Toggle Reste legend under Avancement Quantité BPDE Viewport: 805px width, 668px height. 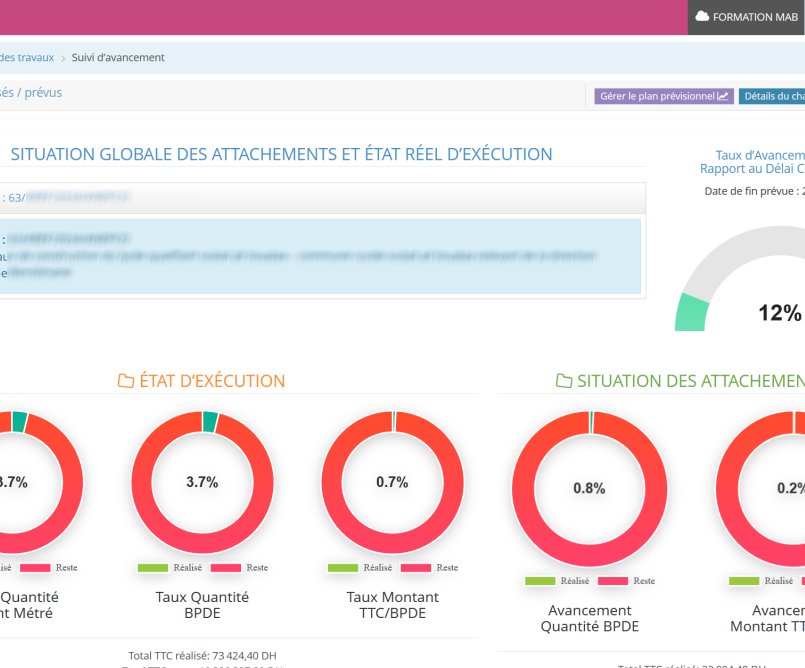[x=627, y=581]
